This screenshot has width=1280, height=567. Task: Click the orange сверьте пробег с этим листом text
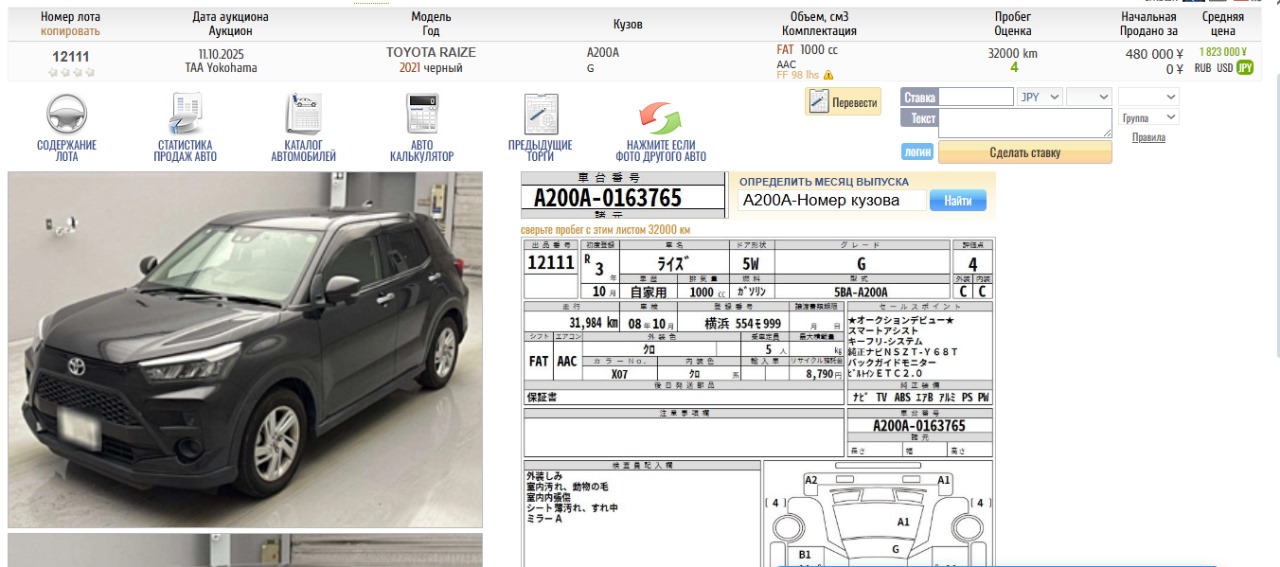click(x=605, y=230)
